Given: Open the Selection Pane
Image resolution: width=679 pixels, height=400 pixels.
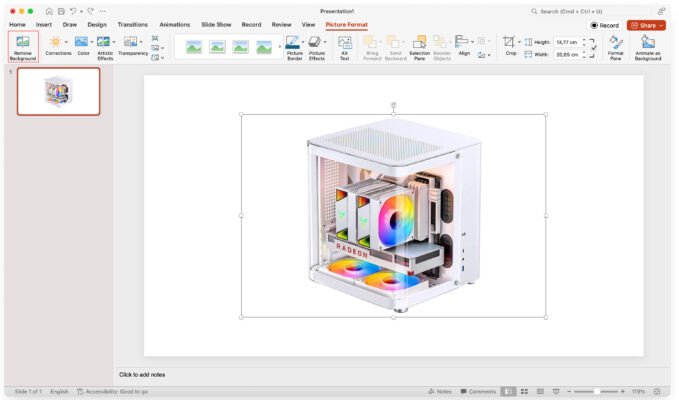Looking at the screenshot, I should coord(419,48).
